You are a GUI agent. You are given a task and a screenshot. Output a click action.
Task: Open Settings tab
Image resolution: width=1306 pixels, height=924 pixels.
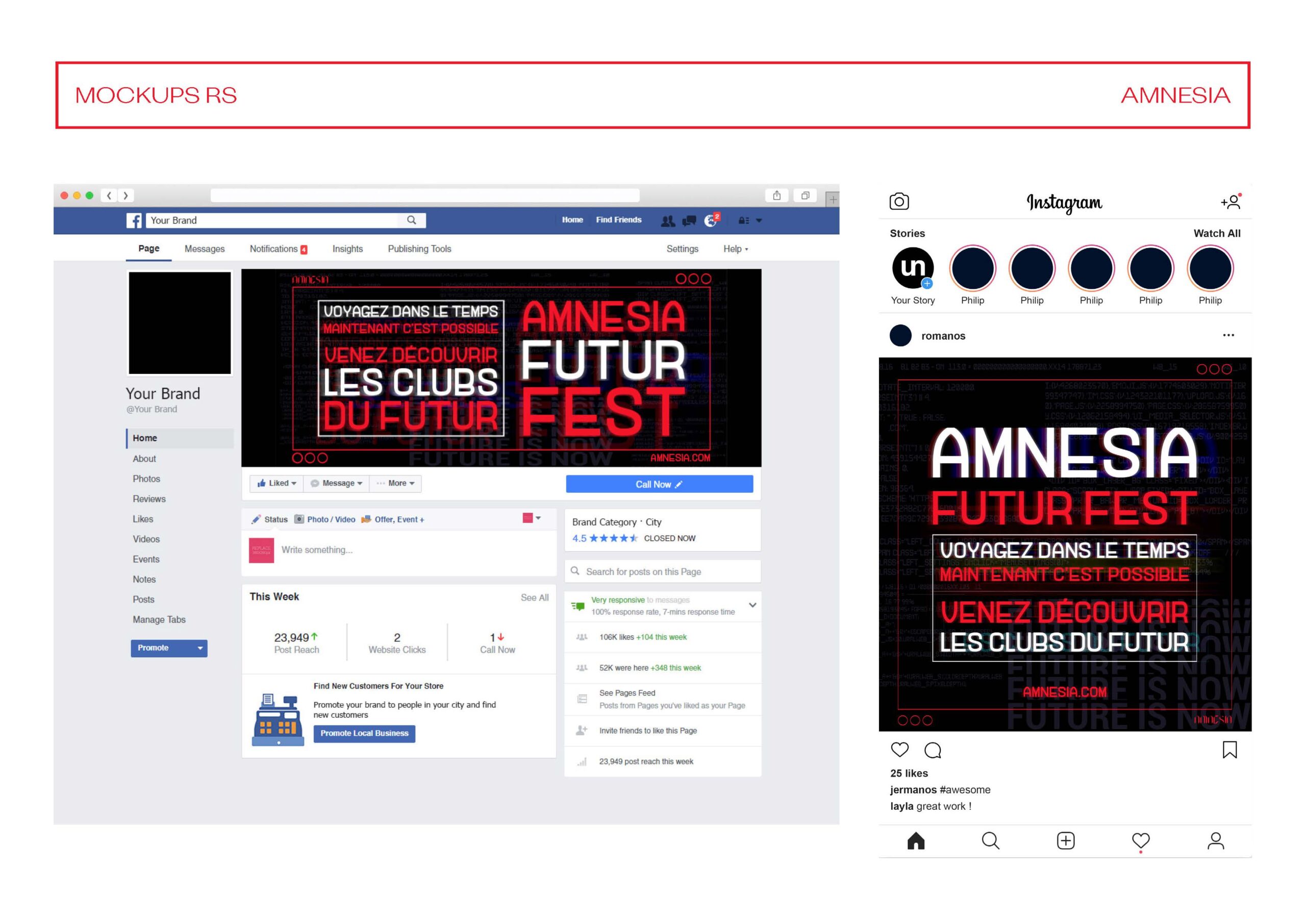pyautogui.click(x=682, y=248)
